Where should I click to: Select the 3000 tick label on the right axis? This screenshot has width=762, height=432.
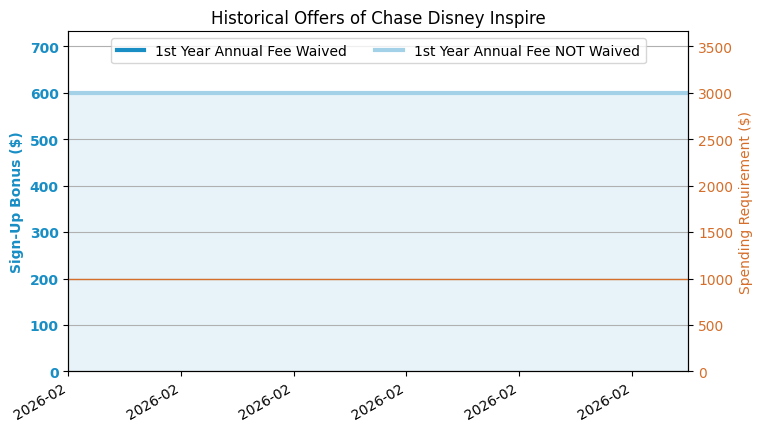pyautogui.click(x=714, y=94)
